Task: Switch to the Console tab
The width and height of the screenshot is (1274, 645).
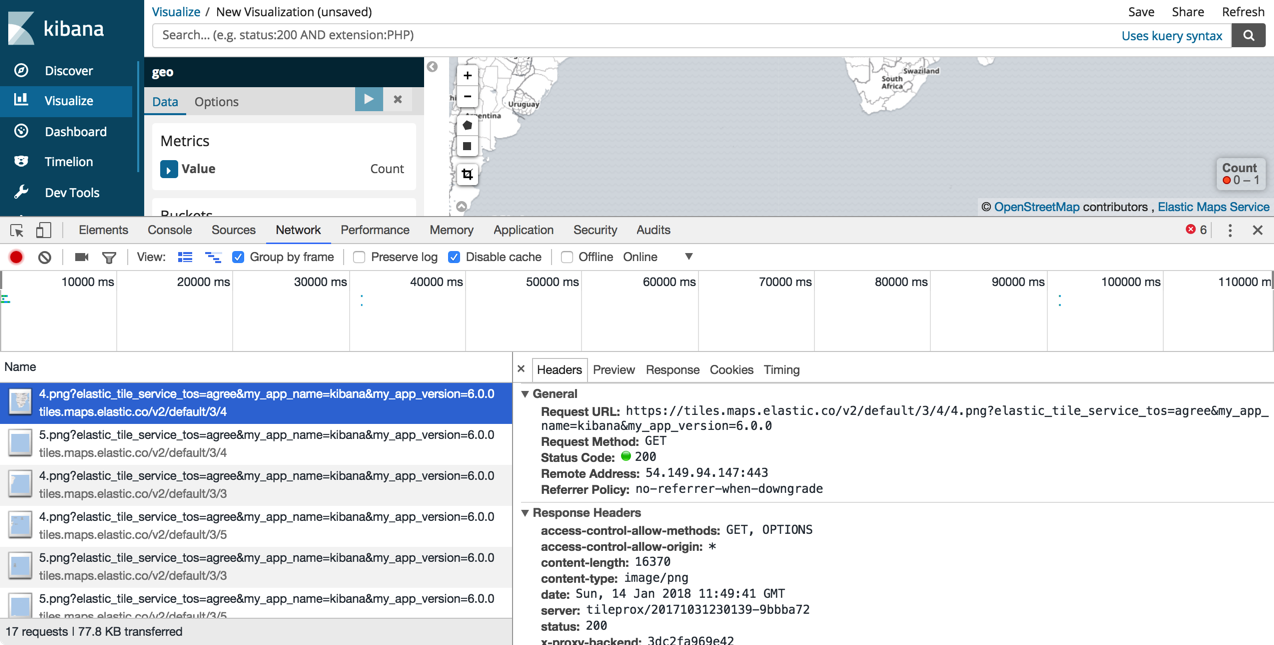Action: (170, 230)
